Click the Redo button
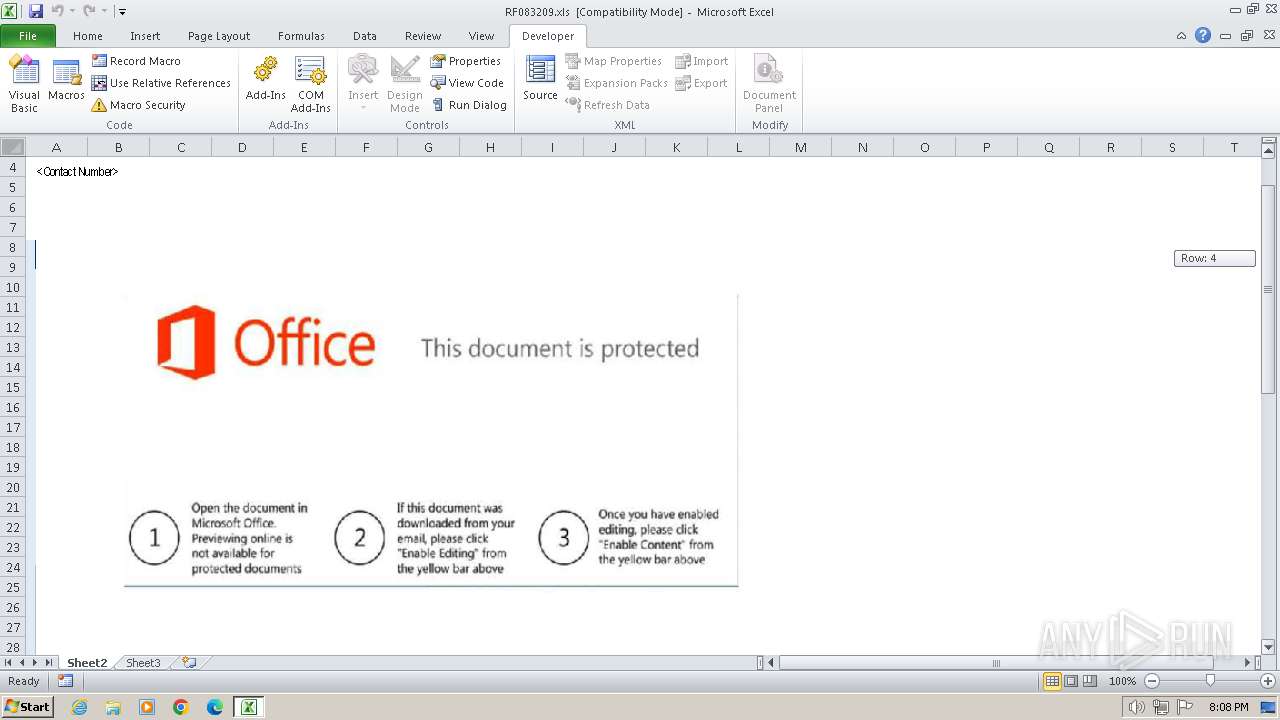 (x=89, y=11)
